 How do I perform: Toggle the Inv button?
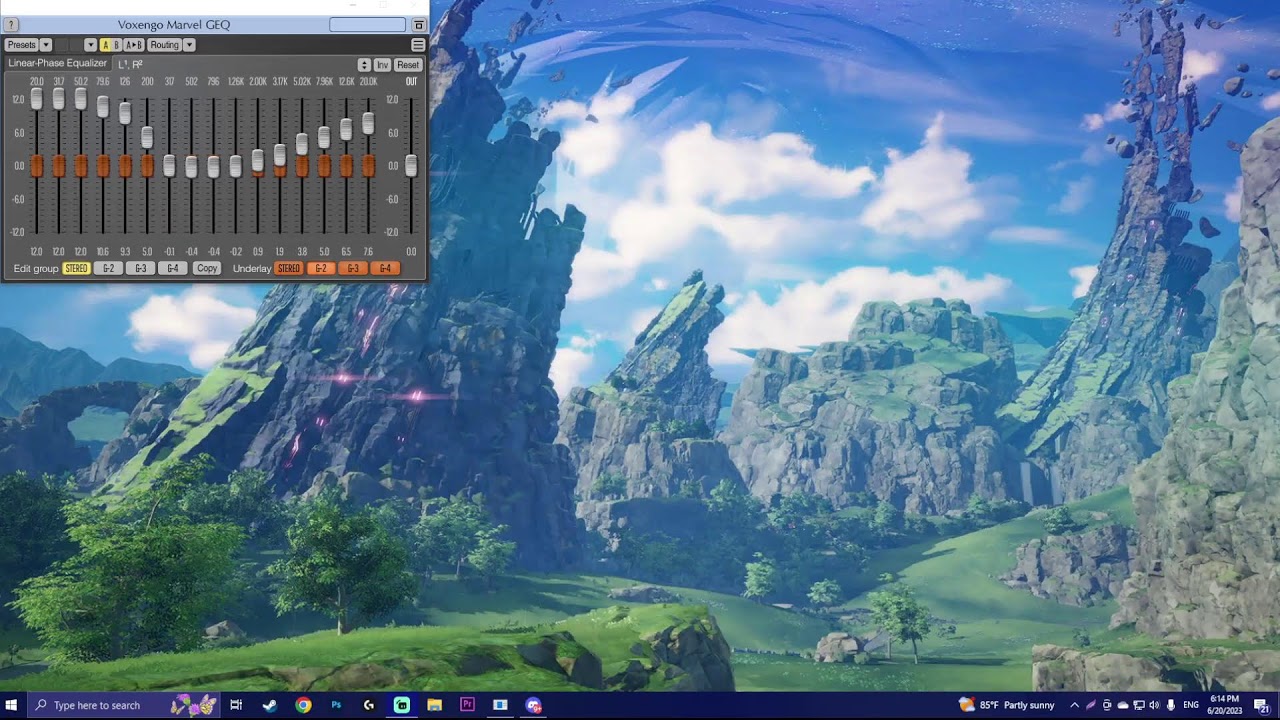point(382,65)
